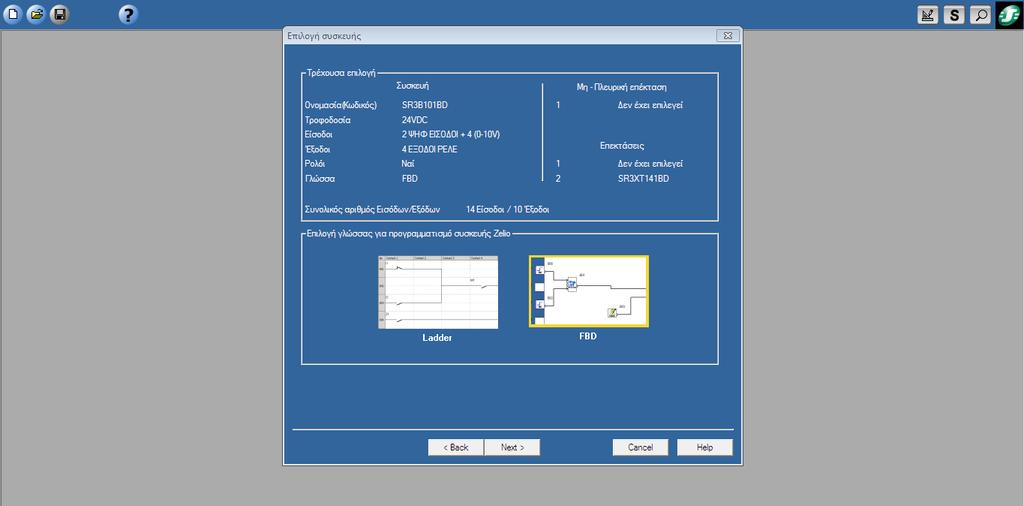Click the New file icon

click(x=12, y=14)
